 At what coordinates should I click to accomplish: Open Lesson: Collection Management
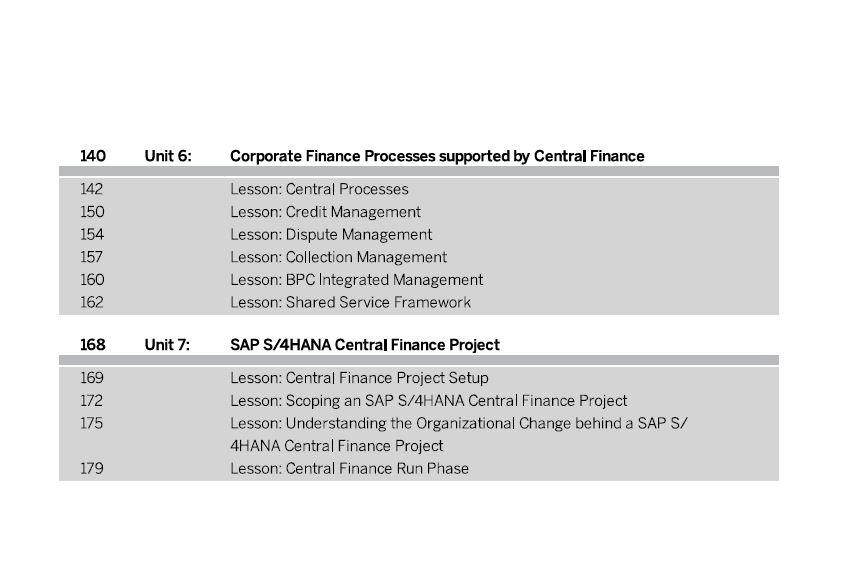(x=338, y=257)
